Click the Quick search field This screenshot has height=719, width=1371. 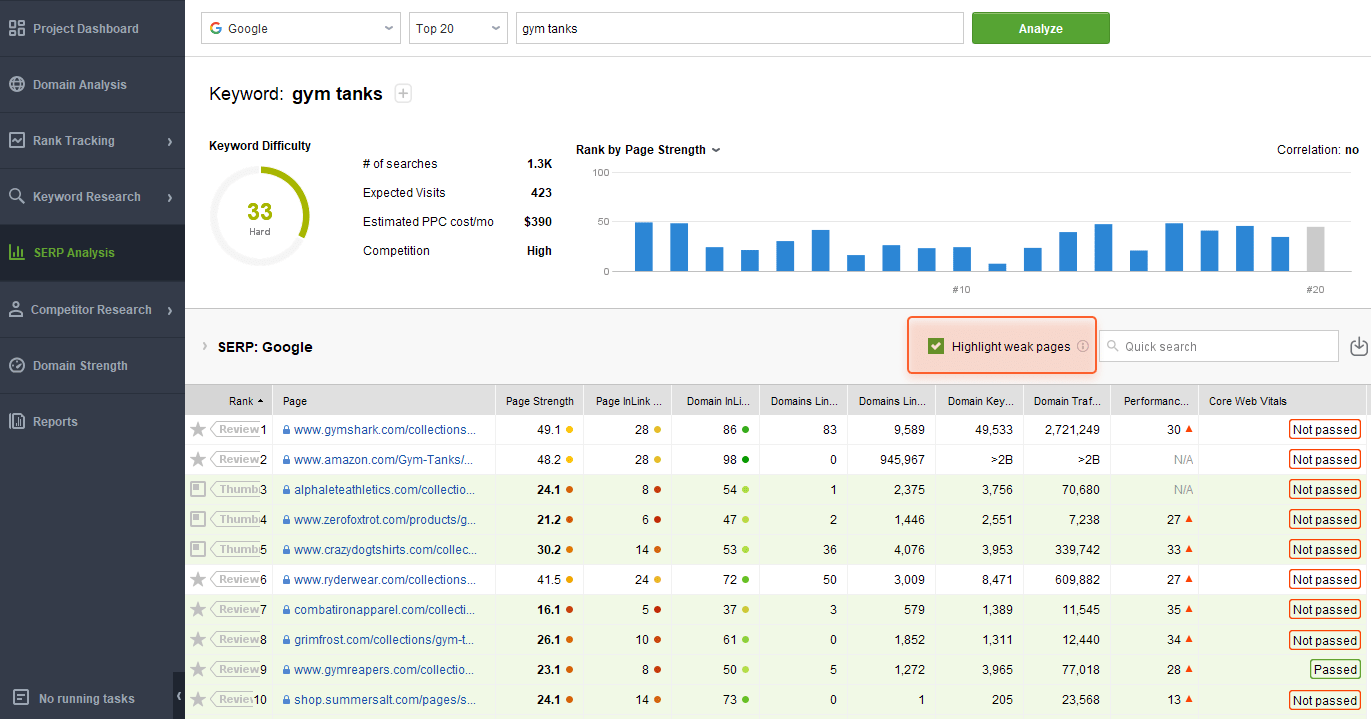click(1219, 346)
